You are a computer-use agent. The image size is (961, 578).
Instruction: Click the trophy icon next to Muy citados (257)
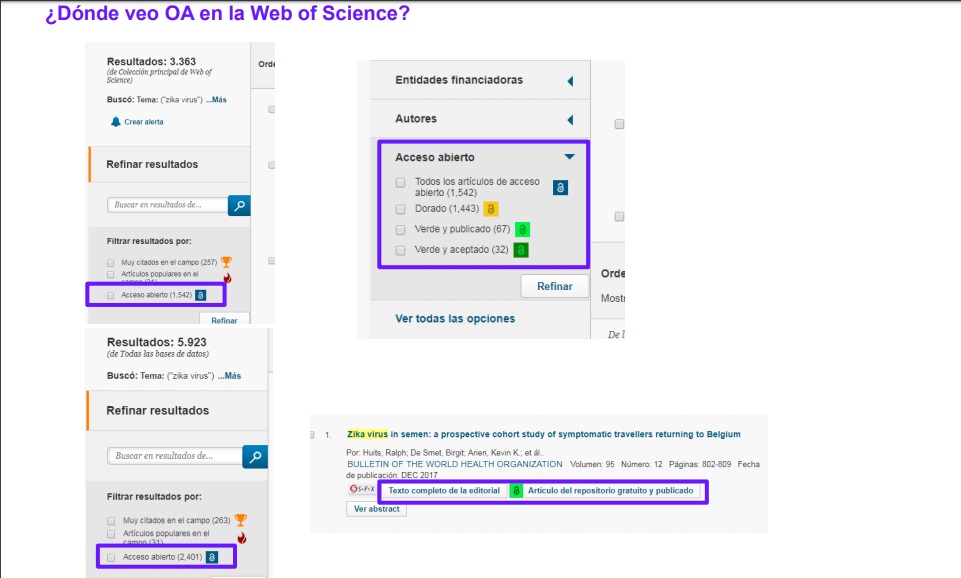pos(226,262)
